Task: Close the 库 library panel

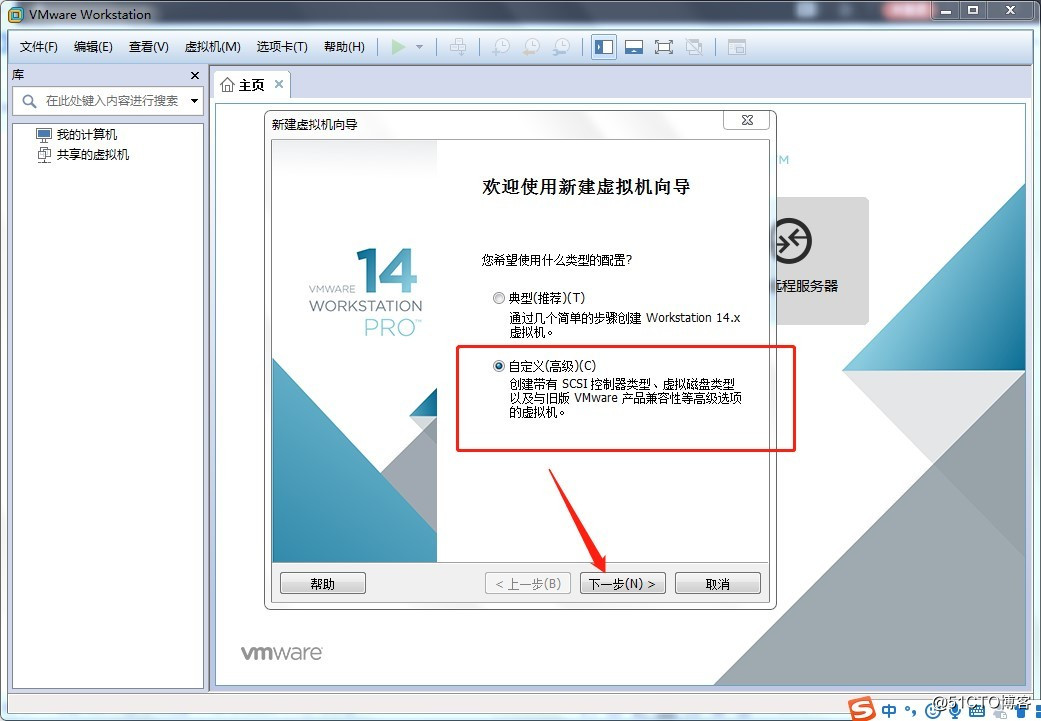Action: pos(195,76)
